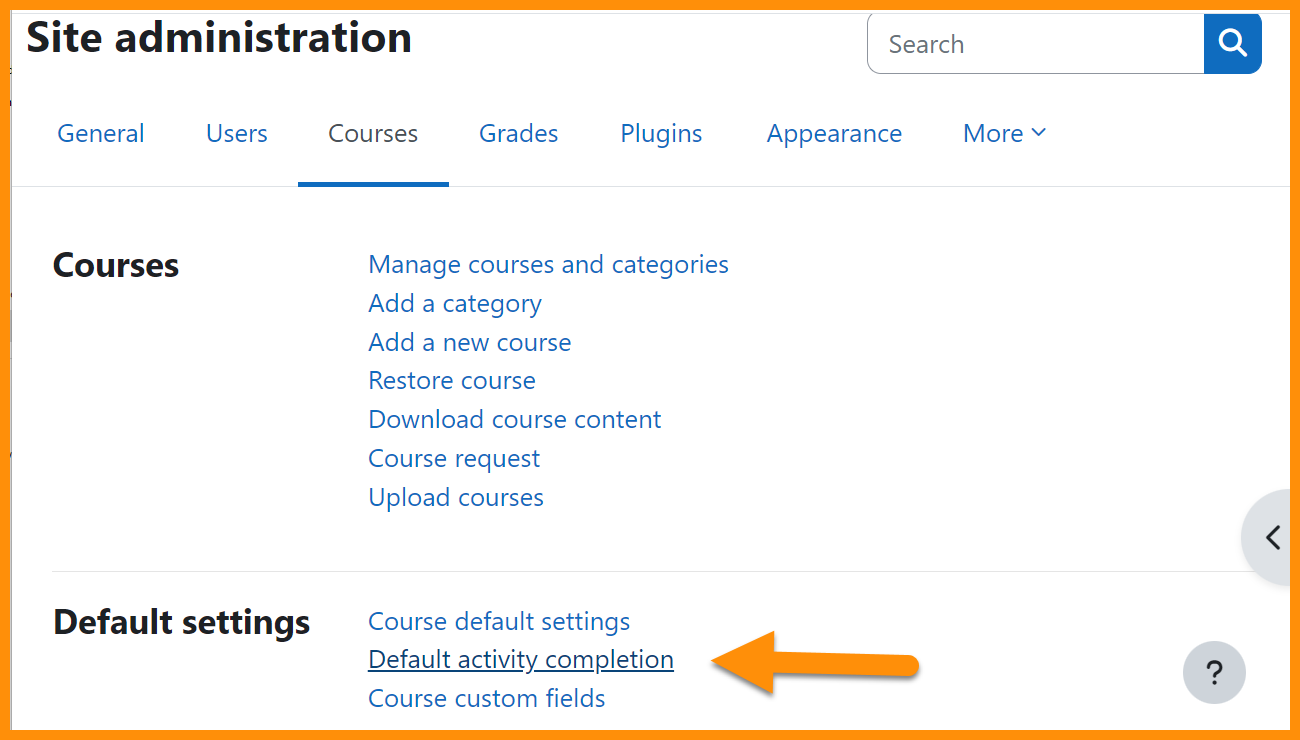Open the Appearance tab
This screenshot has width=1300, height=740.
[834, 132]
